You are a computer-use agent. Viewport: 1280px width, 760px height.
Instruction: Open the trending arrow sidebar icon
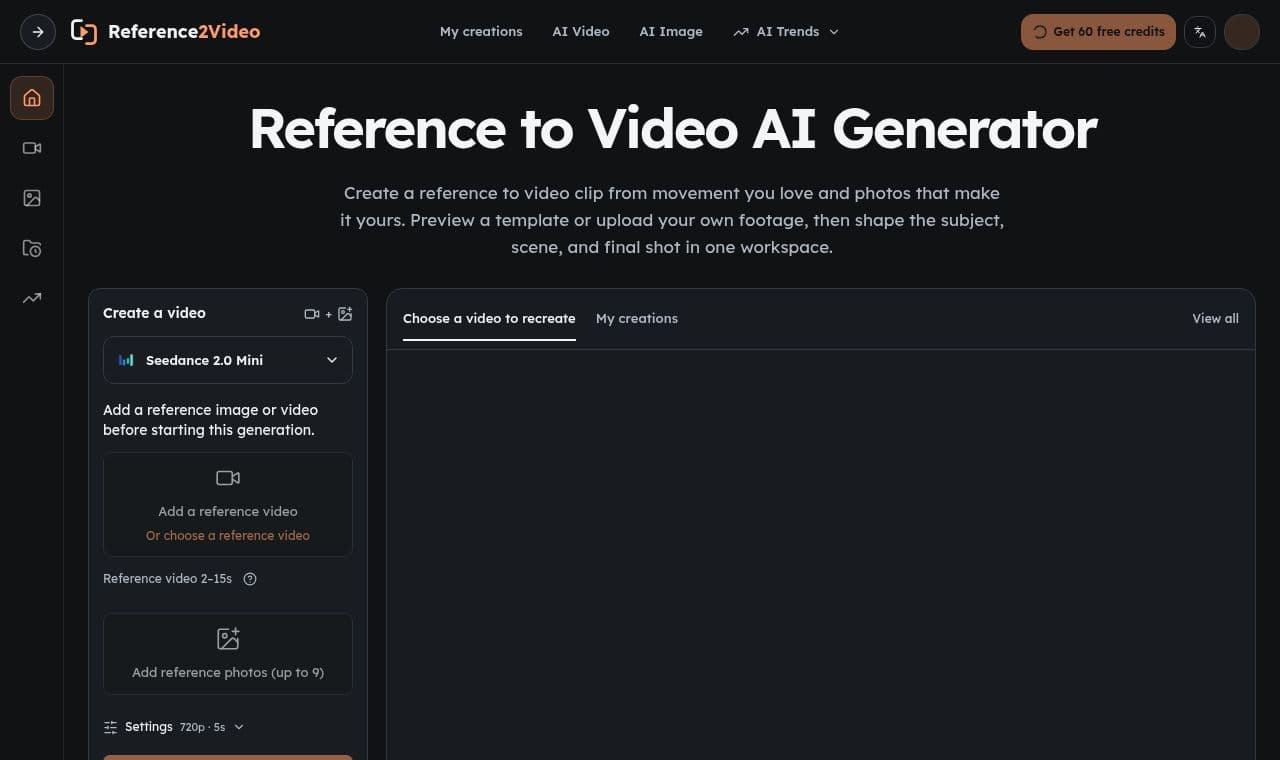pyautogui.click(x=32, y=298)
